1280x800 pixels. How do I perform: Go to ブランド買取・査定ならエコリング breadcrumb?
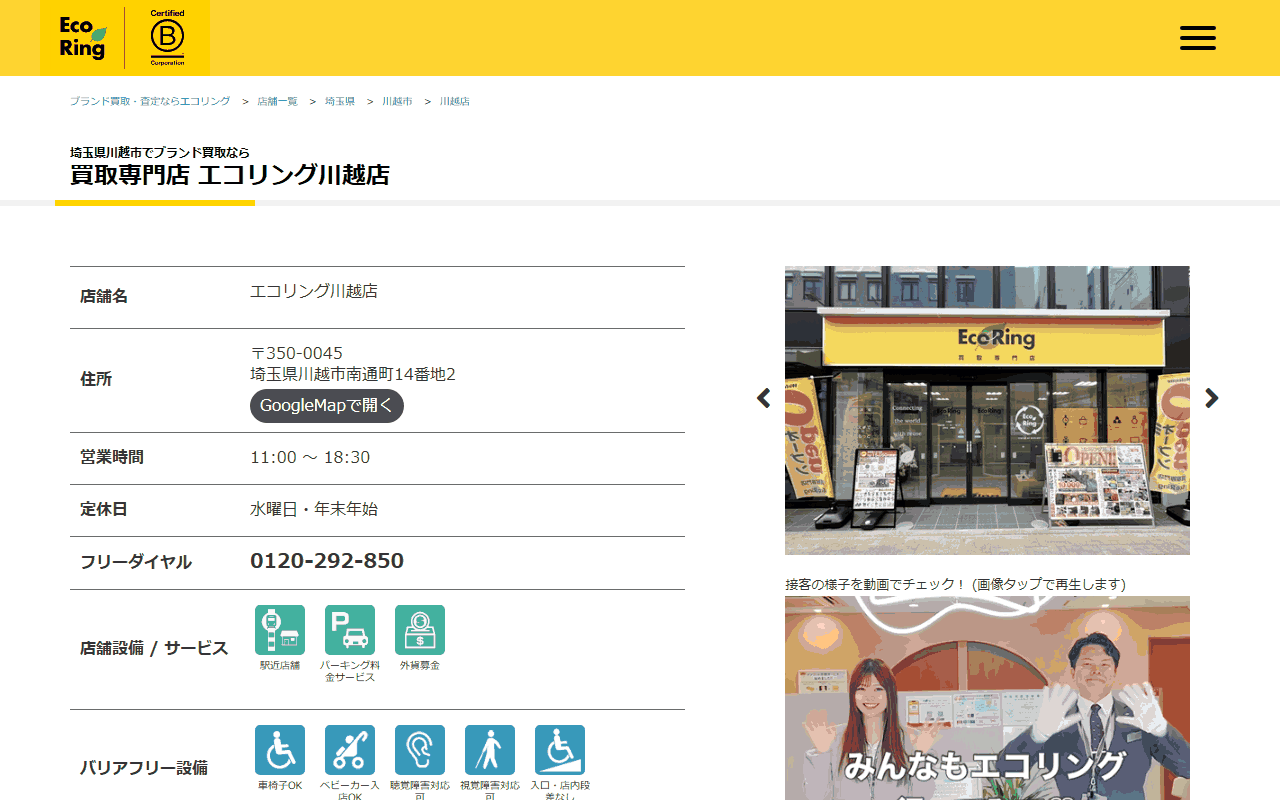click(x=150, y=102)
